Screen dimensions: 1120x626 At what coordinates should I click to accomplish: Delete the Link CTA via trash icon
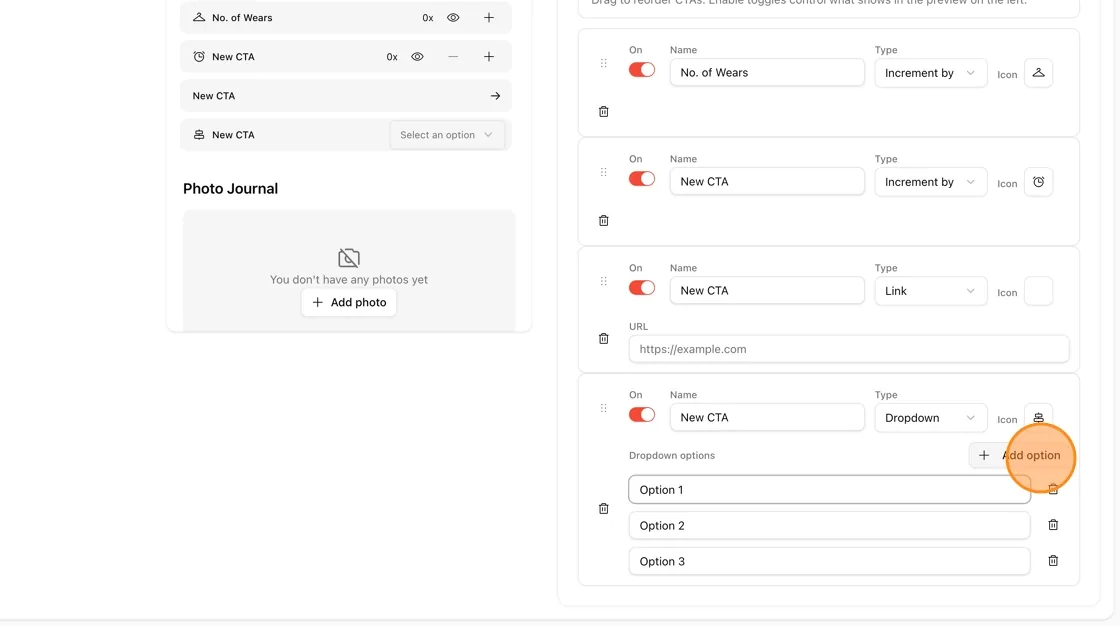point(604,339)
